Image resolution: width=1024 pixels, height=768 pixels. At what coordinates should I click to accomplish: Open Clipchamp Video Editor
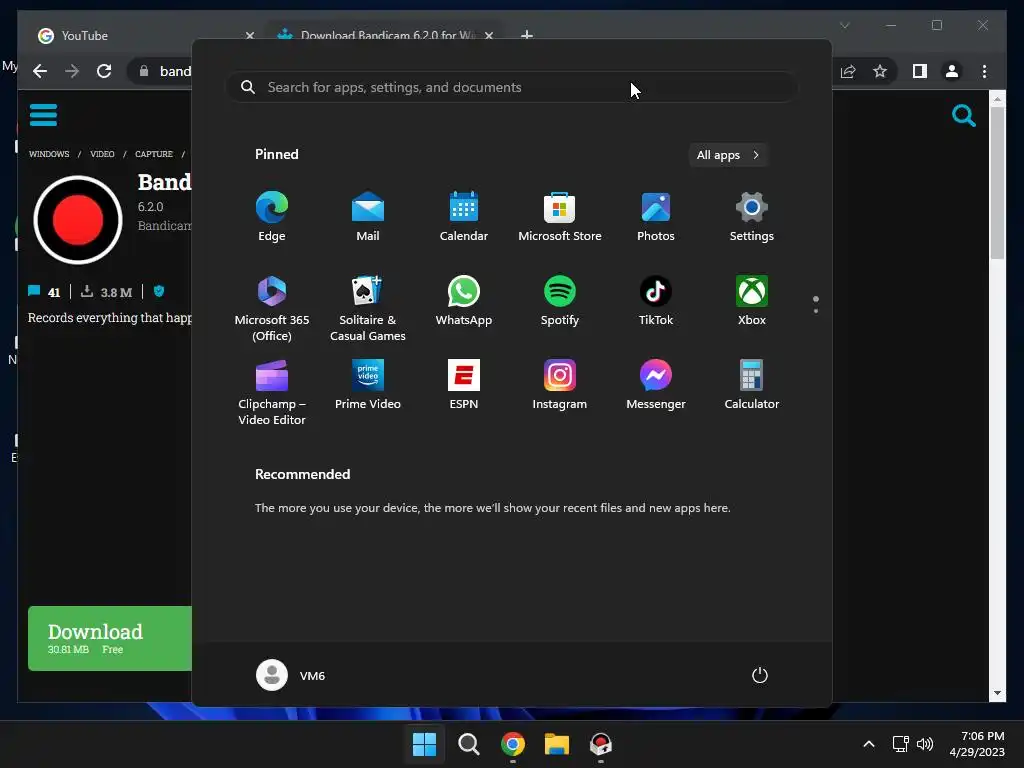[272, 392]
